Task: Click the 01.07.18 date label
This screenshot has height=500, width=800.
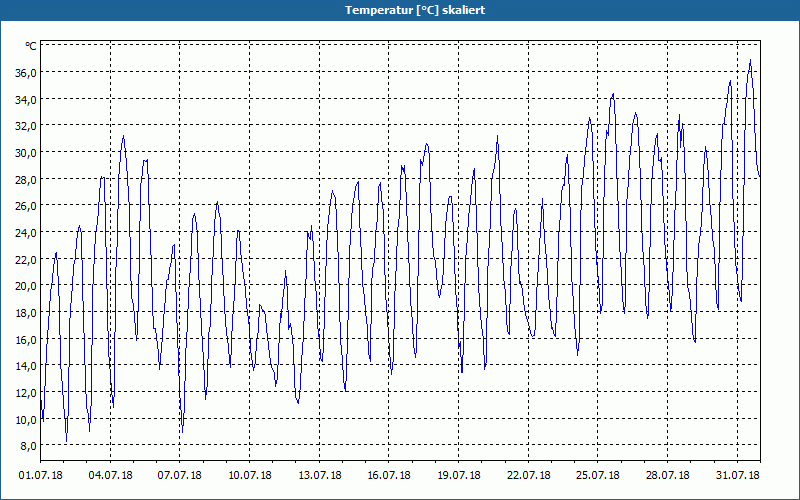Action: [41, 475]
